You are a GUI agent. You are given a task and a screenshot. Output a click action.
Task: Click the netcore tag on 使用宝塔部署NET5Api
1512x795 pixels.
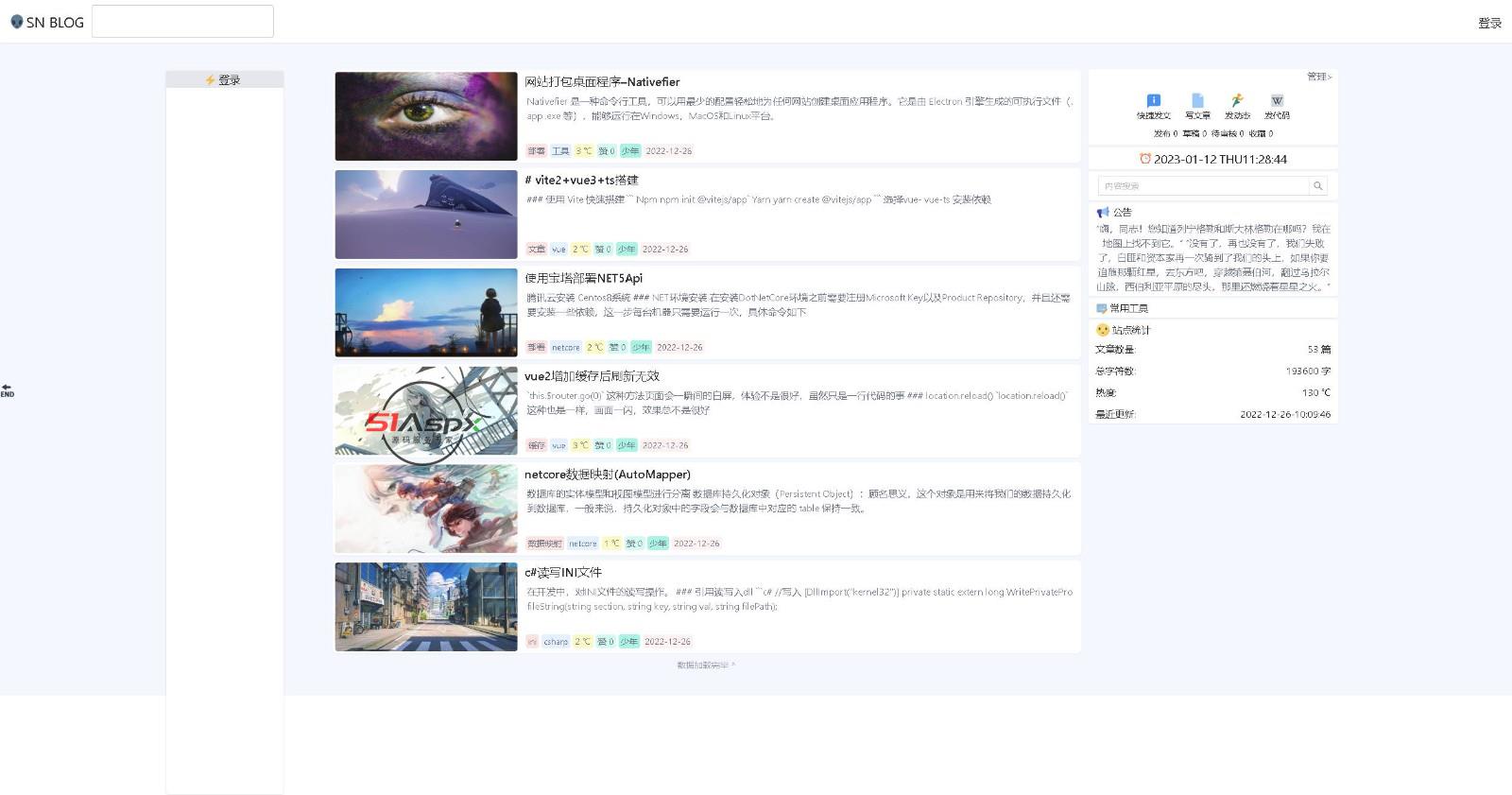tap(566, 348)
